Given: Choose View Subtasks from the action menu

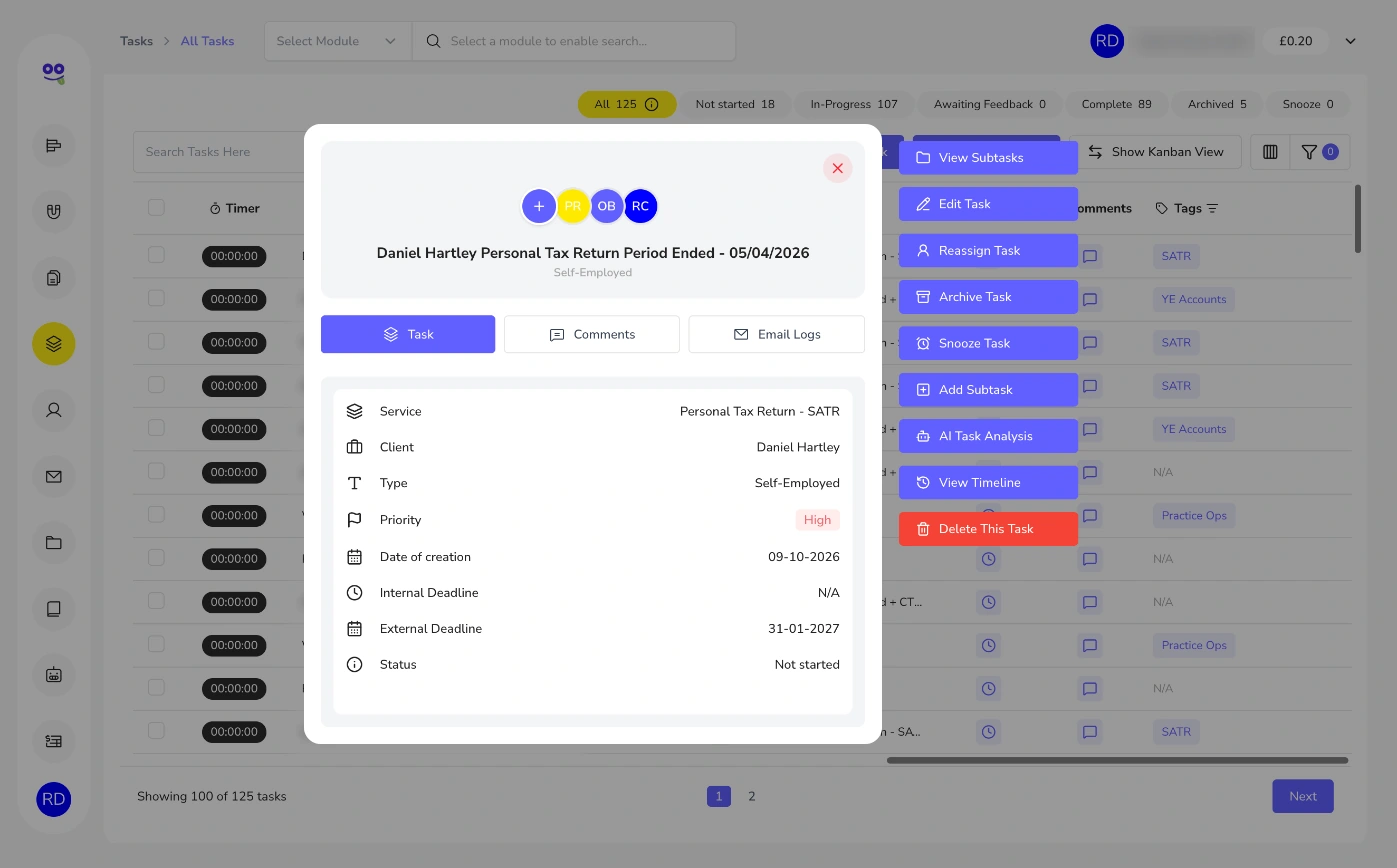Looking at the screenshot, I should pos(988,158).
